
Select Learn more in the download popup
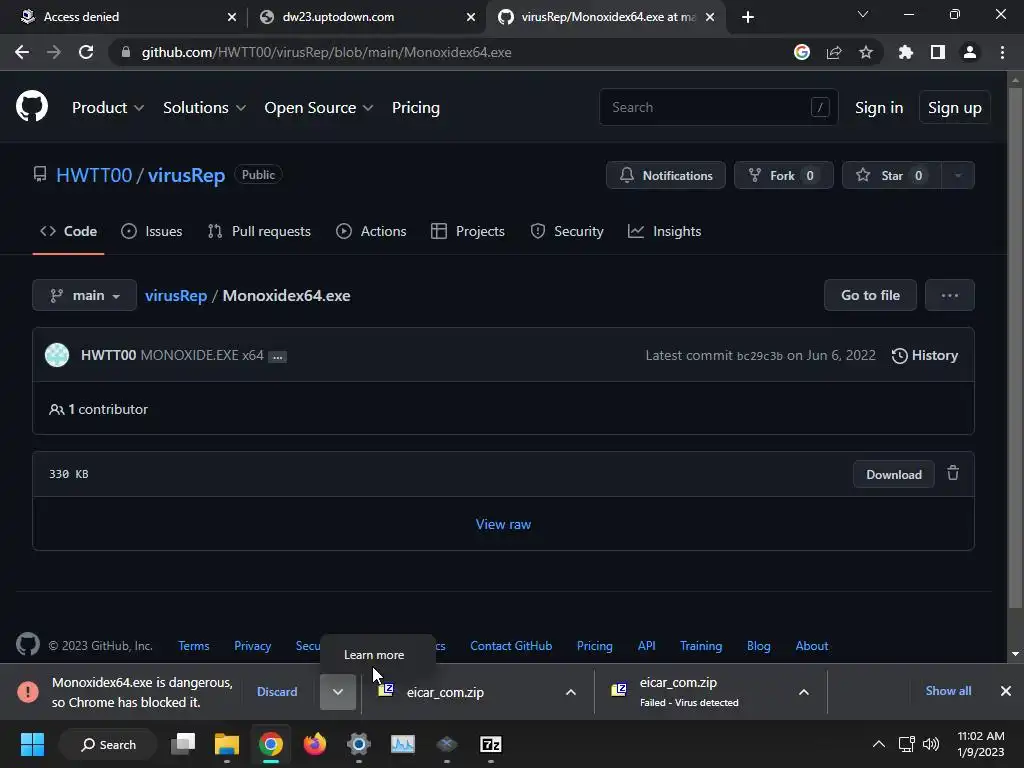(374, 655)
